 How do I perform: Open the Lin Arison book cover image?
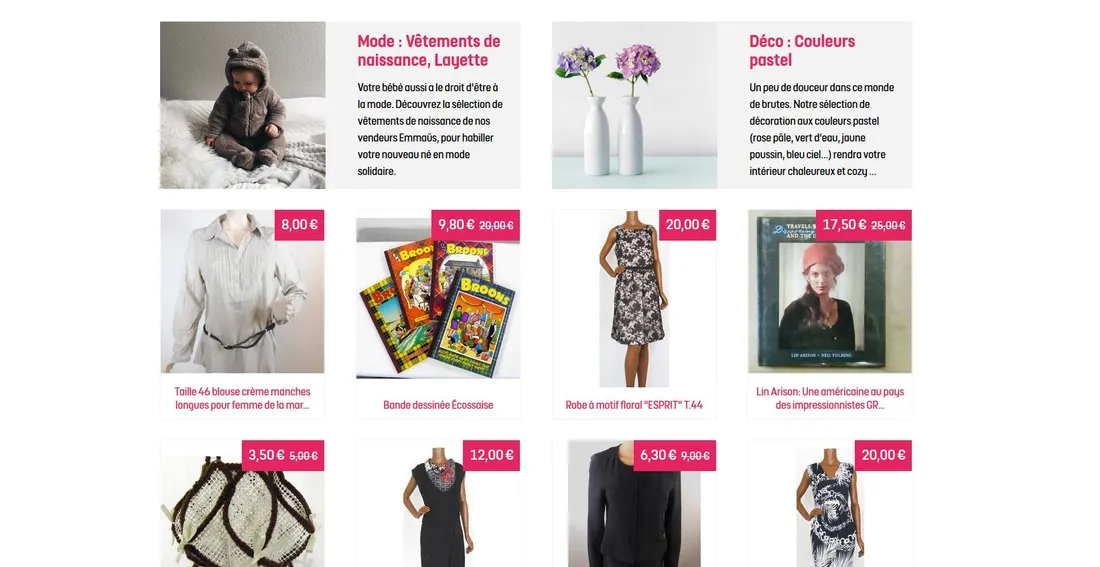tap(830, 291)
